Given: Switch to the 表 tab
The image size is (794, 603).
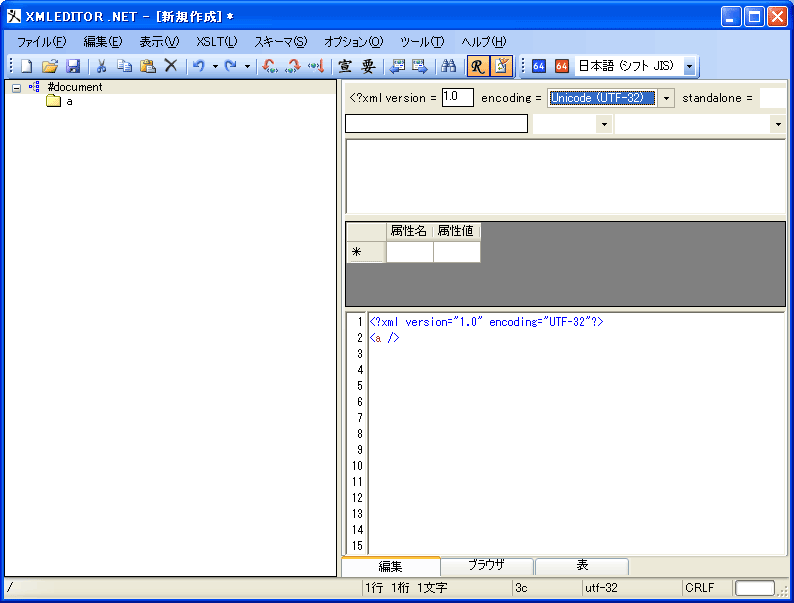Looking at the screenshot, I should coord(582,566).
